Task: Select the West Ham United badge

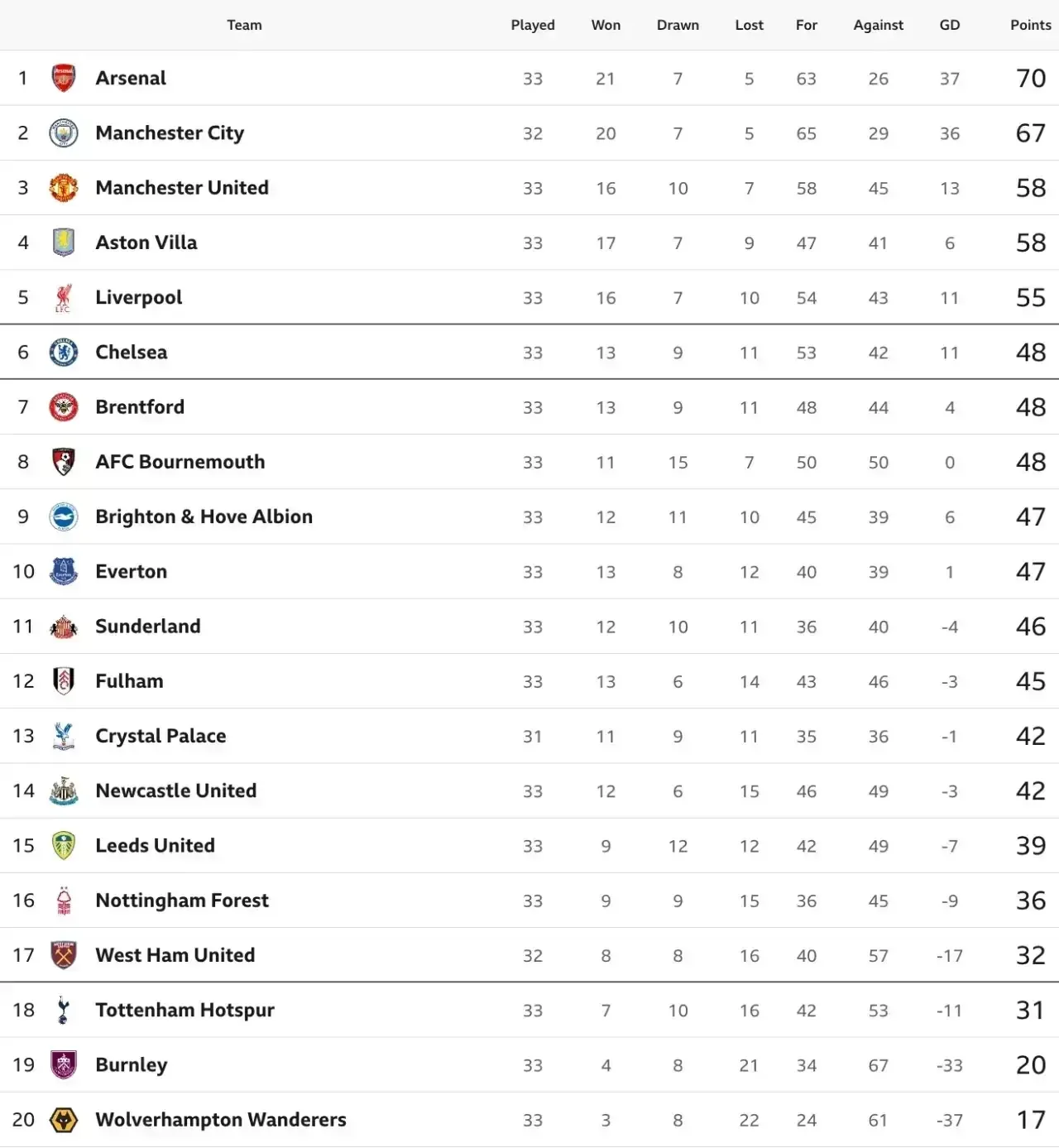Action: pyautogui.click(x=64, y=955)
